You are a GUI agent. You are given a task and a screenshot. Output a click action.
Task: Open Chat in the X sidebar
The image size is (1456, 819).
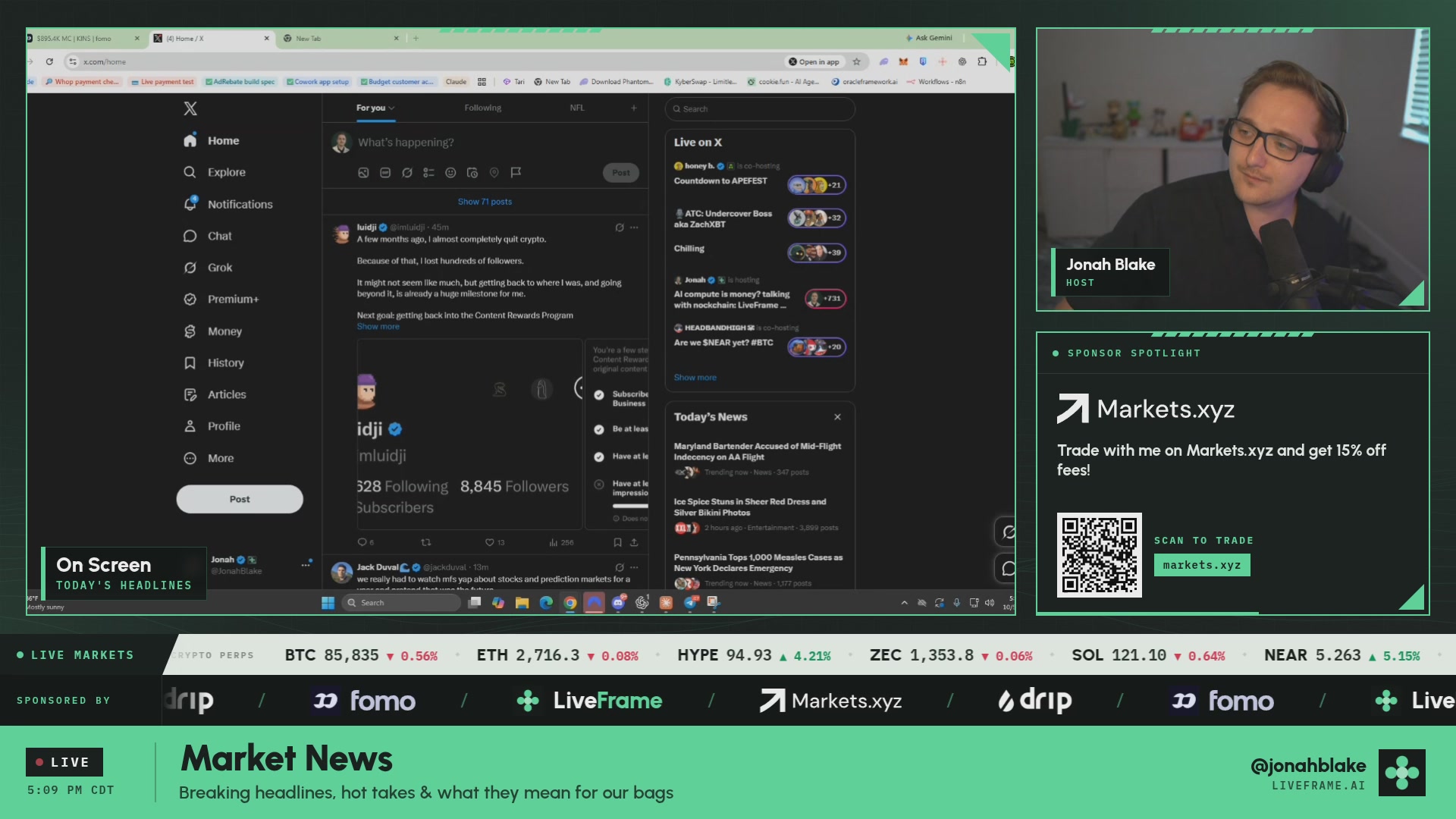pyautogui.click(x=208, y=236)
